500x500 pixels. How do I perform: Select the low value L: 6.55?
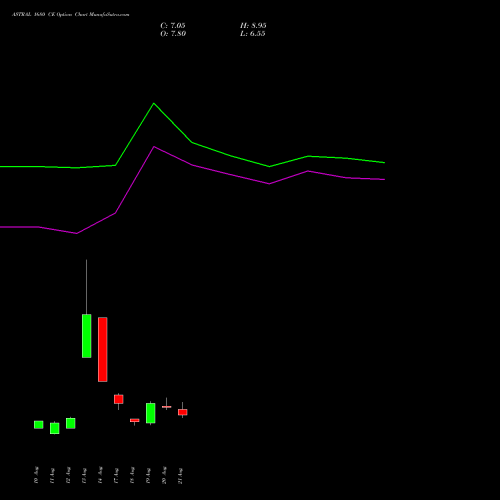pos(253,34)
